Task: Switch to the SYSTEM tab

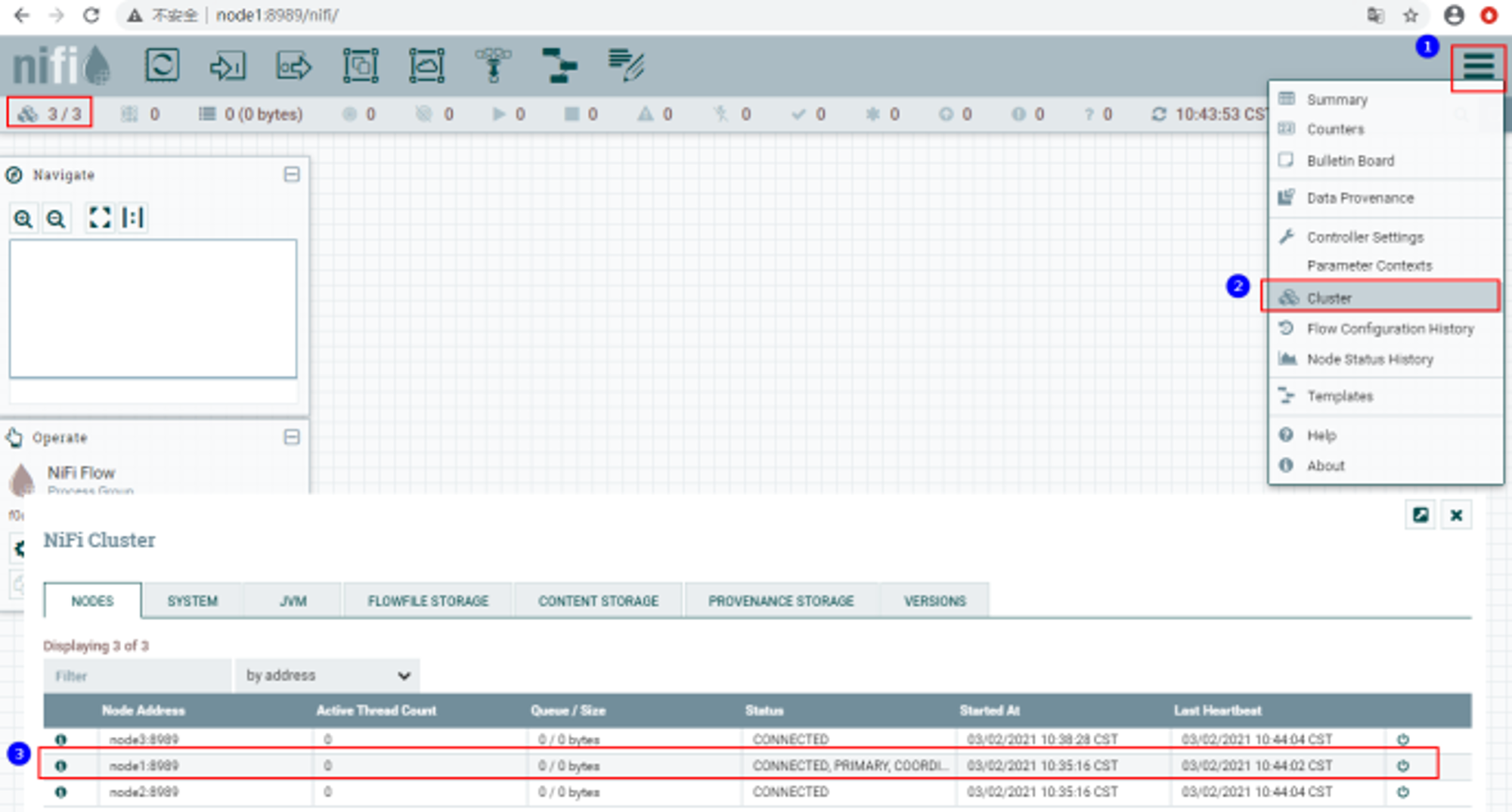Action: tap(193, 600)
